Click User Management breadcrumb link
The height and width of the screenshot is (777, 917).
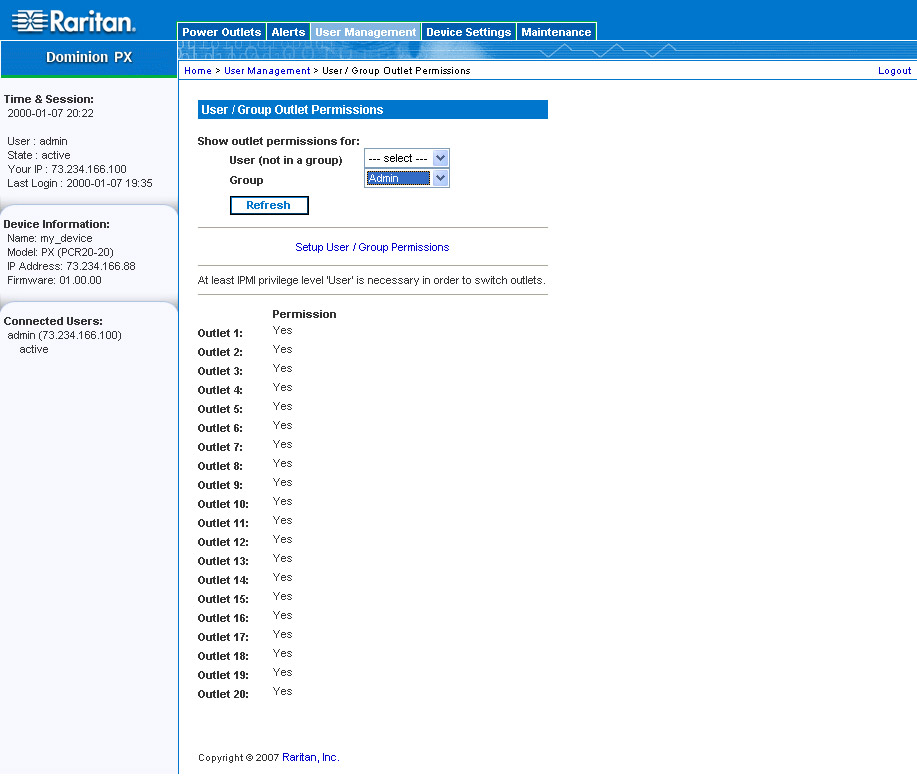pyautogui.click(x=267, y=71)
